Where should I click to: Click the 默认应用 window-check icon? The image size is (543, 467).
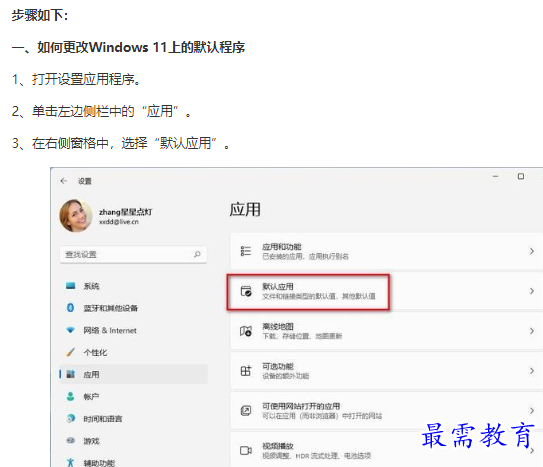(246, 291)
